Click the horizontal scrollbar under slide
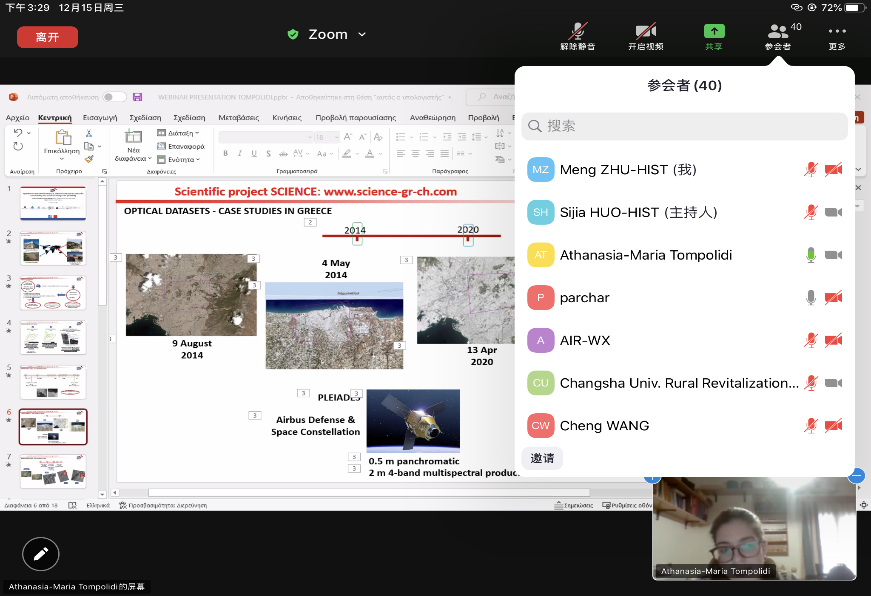The width and height of the screenshot is (871, 596). [369, 493]
